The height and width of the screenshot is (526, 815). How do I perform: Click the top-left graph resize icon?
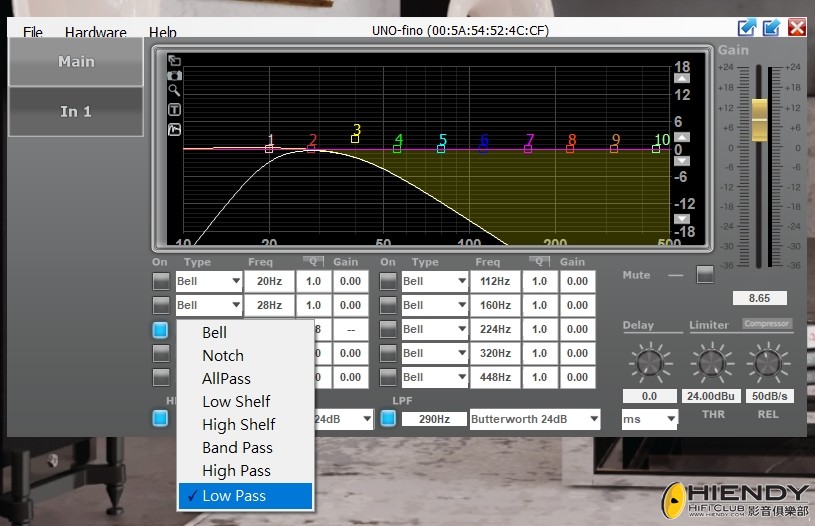(x=174, y=60)
